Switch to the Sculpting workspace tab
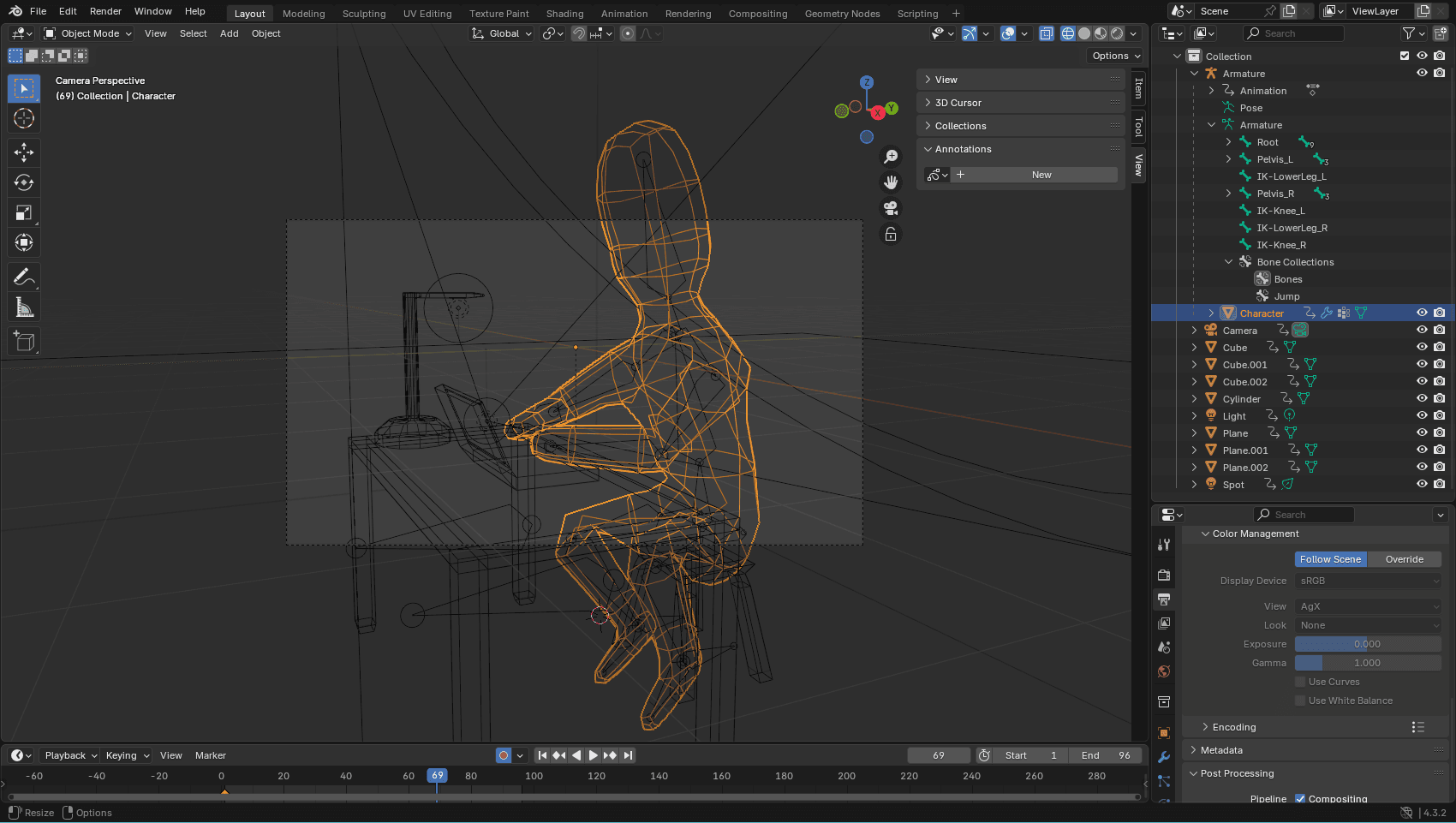Image resolution: width=1456 pixels, height=823 pixels. click(x=364, y=14)
